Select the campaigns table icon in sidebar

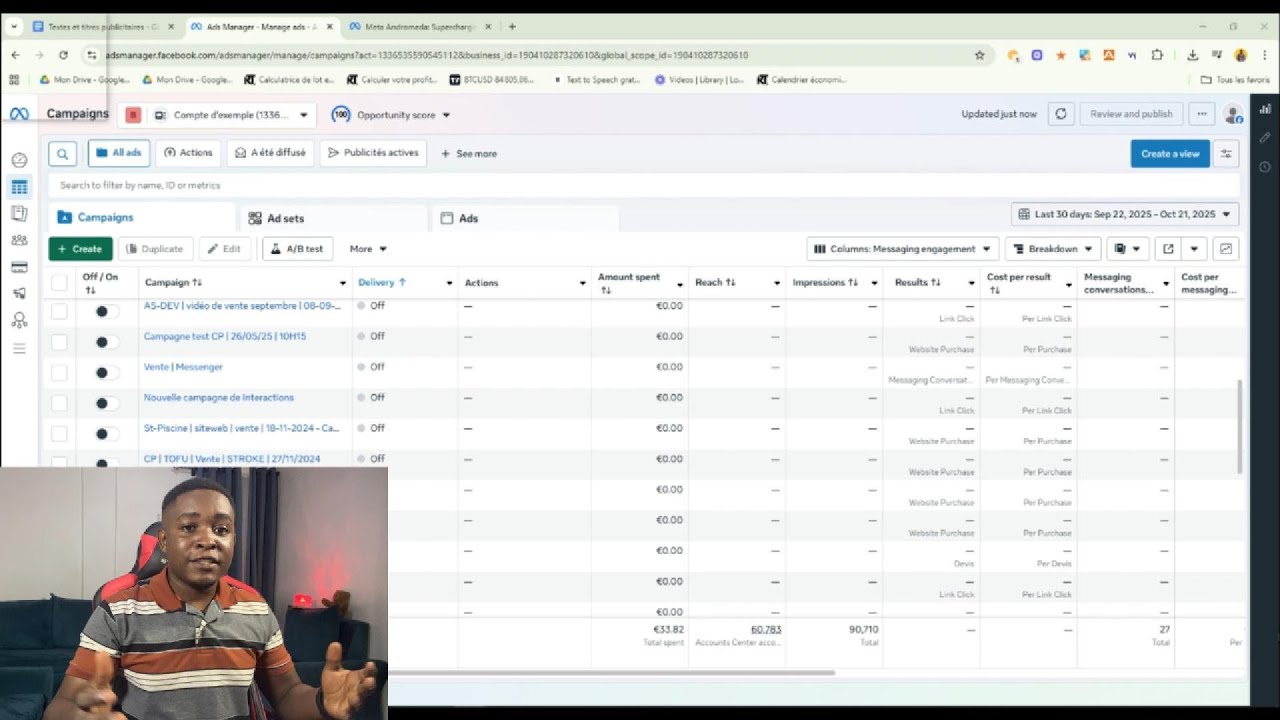[19, 187]
